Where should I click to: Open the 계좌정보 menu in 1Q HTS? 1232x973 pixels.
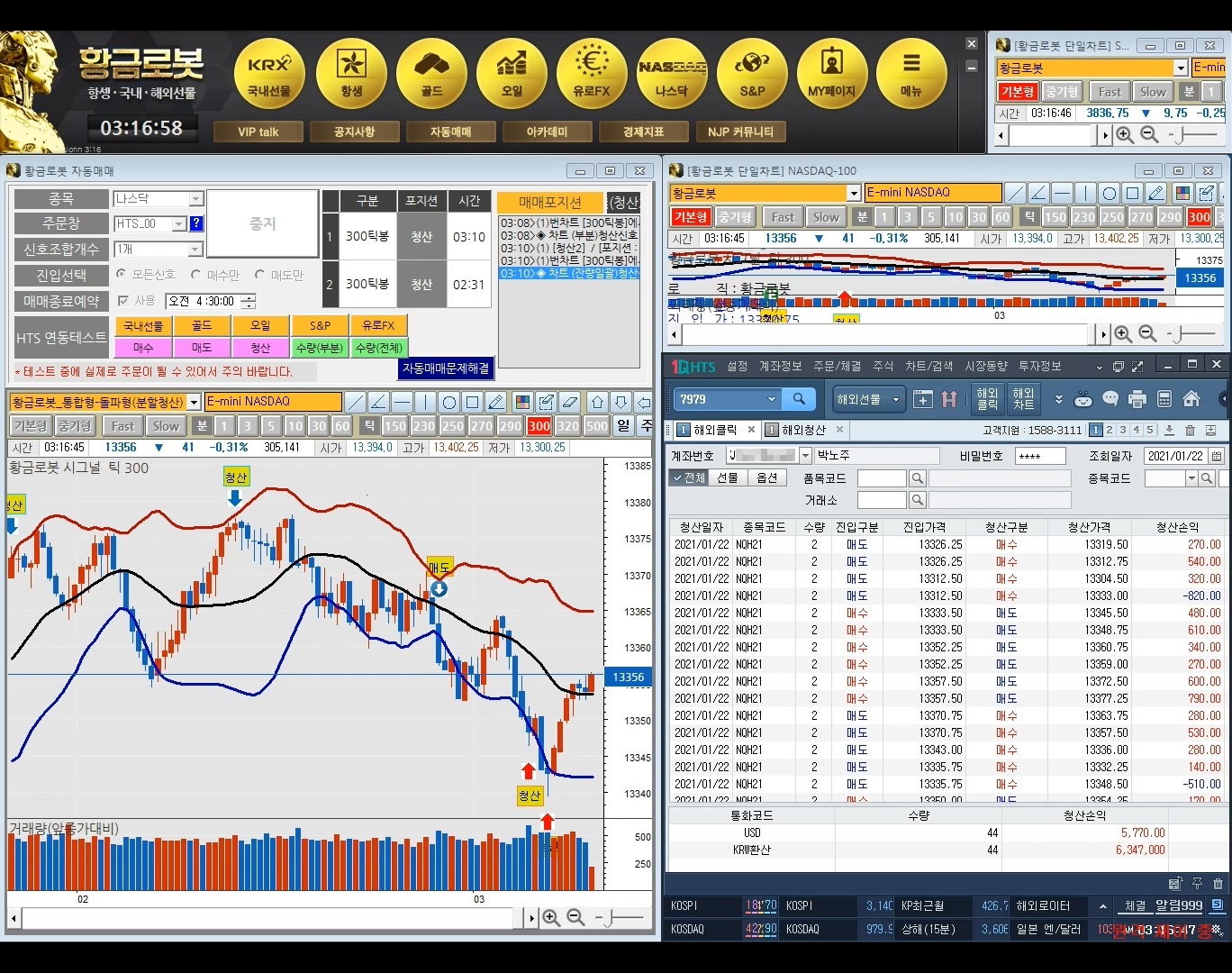[780, 366]
